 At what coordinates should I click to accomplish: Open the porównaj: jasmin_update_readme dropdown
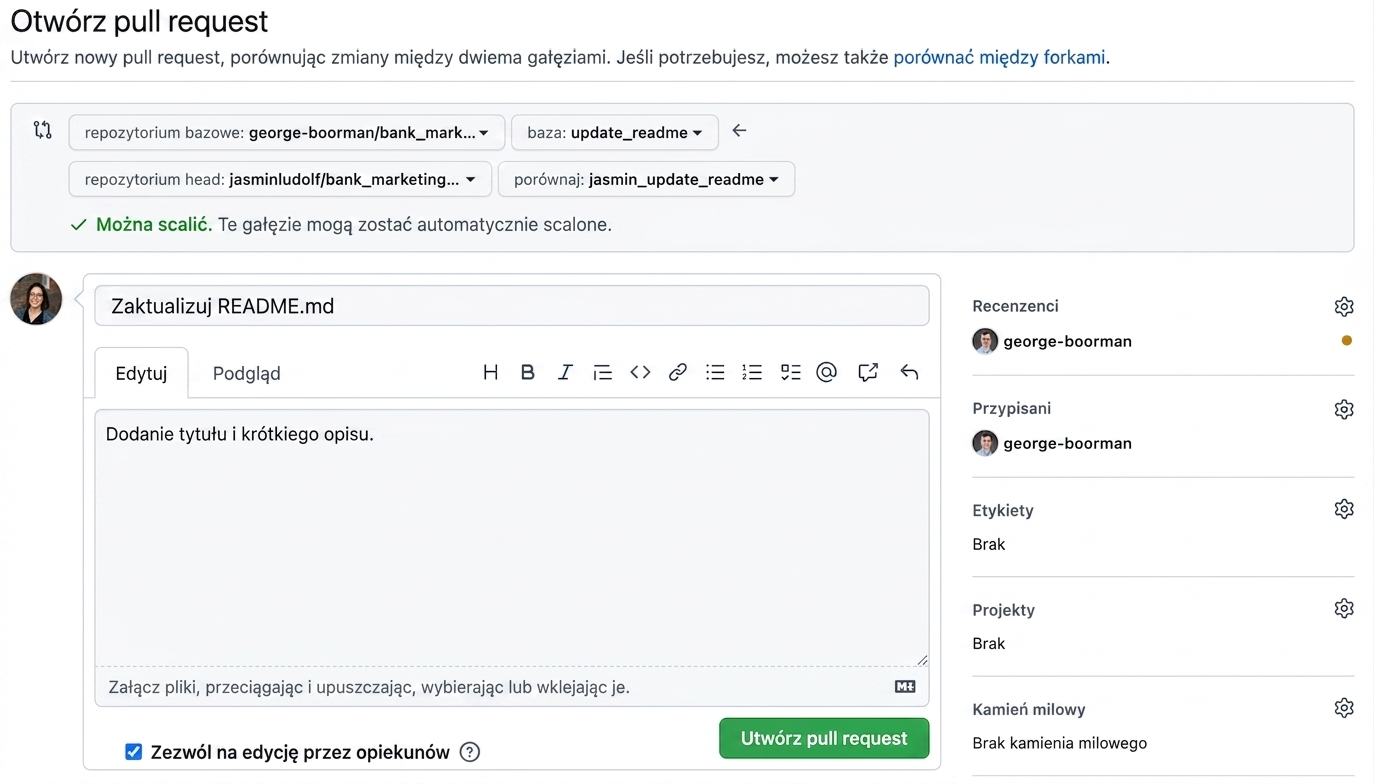point(646,180)
